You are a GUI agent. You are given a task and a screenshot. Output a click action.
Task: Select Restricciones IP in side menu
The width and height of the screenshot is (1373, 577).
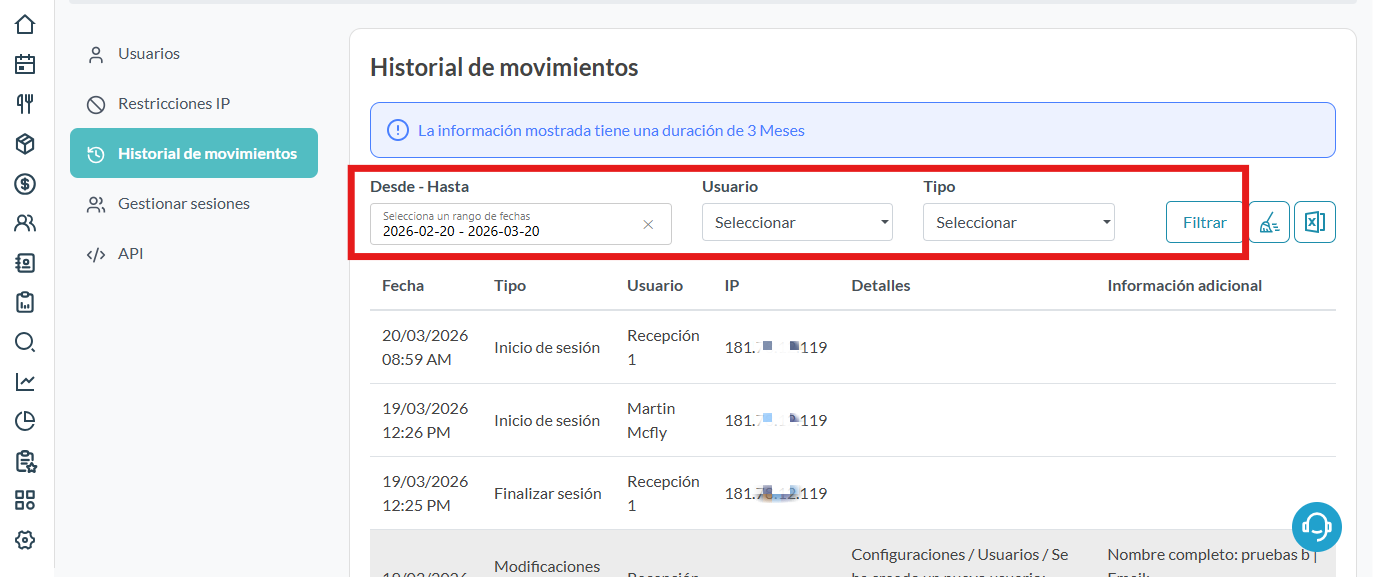point(174,104)
